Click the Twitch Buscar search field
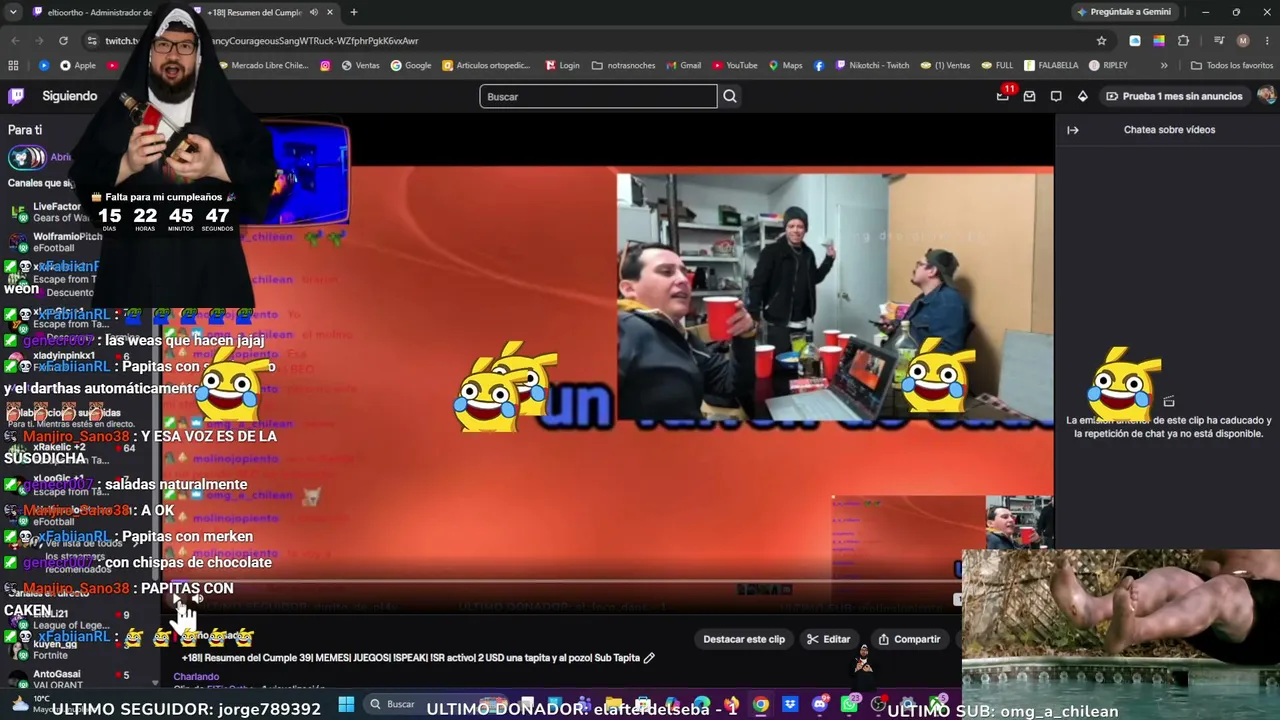Screen dimensions: 1280x720 coord(598,96)
